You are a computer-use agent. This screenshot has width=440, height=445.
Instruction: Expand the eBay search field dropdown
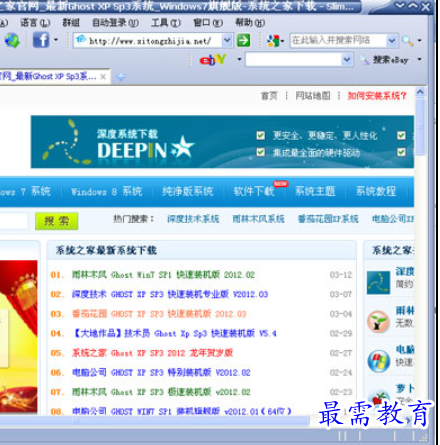pos(347,60)
